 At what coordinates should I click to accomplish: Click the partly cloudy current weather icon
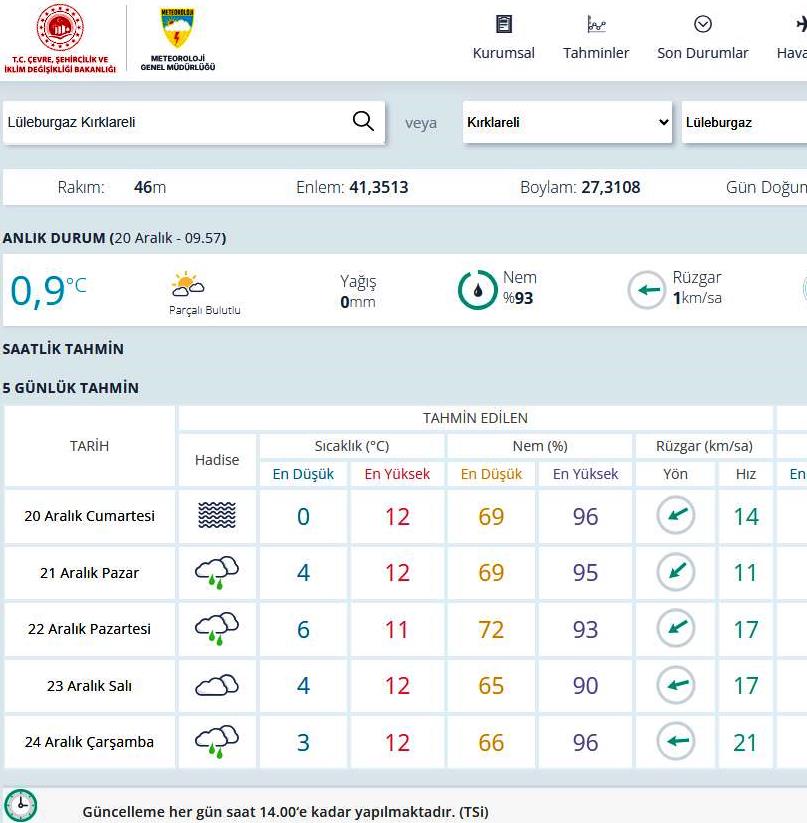188,284
